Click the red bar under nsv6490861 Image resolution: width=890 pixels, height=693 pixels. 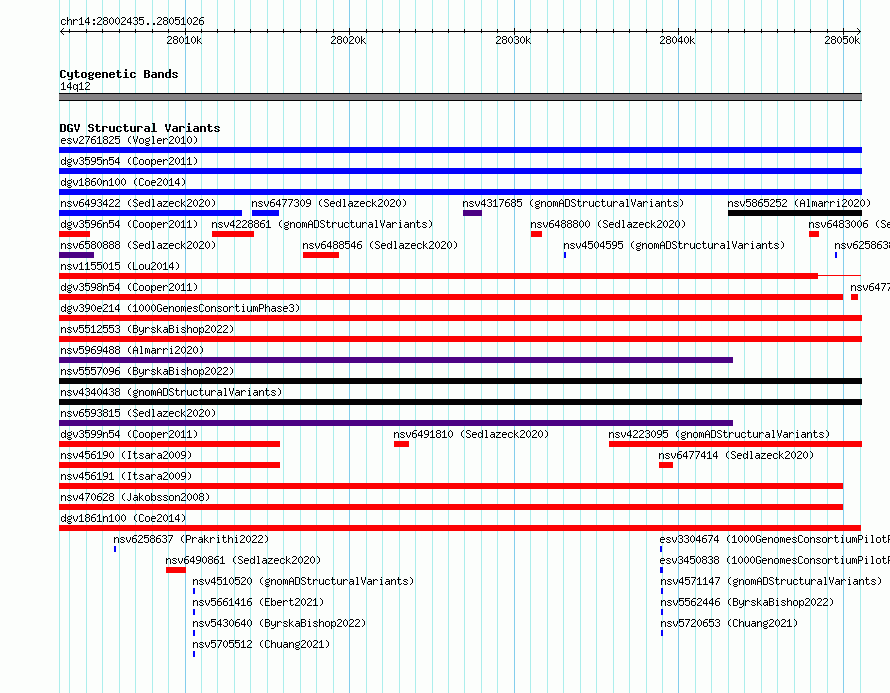coord(175,570)
